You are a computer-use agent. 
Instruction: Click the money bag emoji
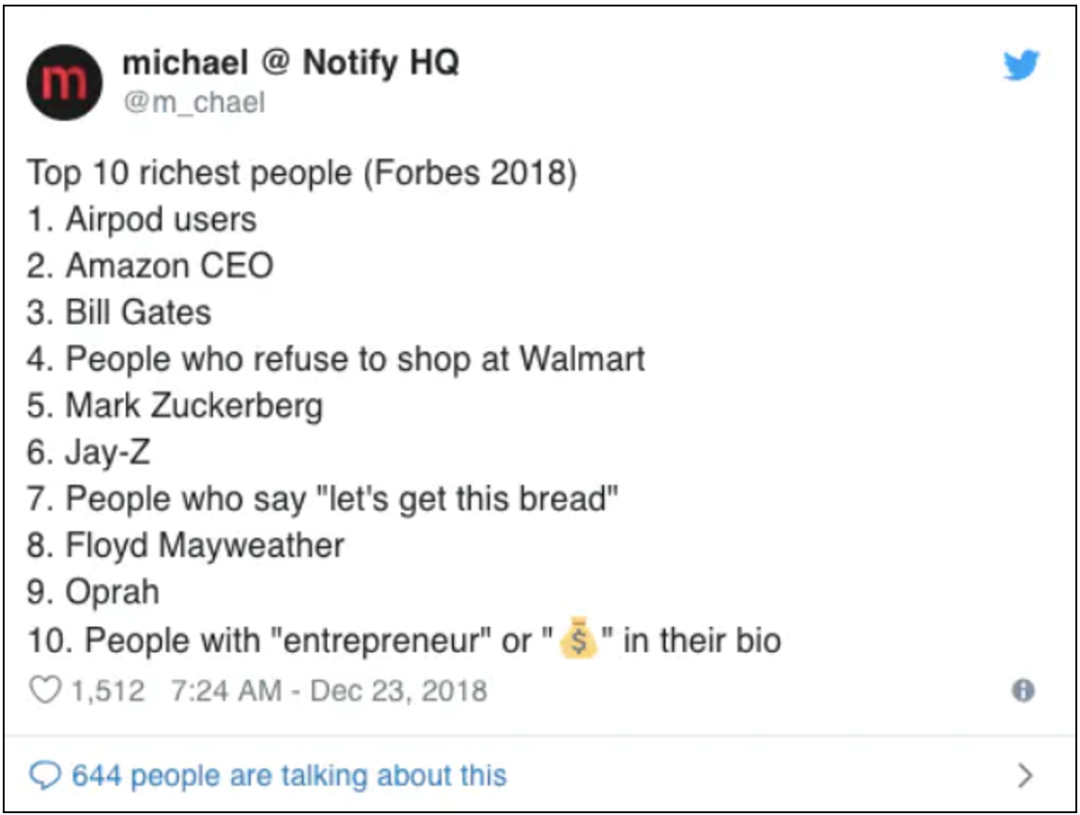click(578, 640)
